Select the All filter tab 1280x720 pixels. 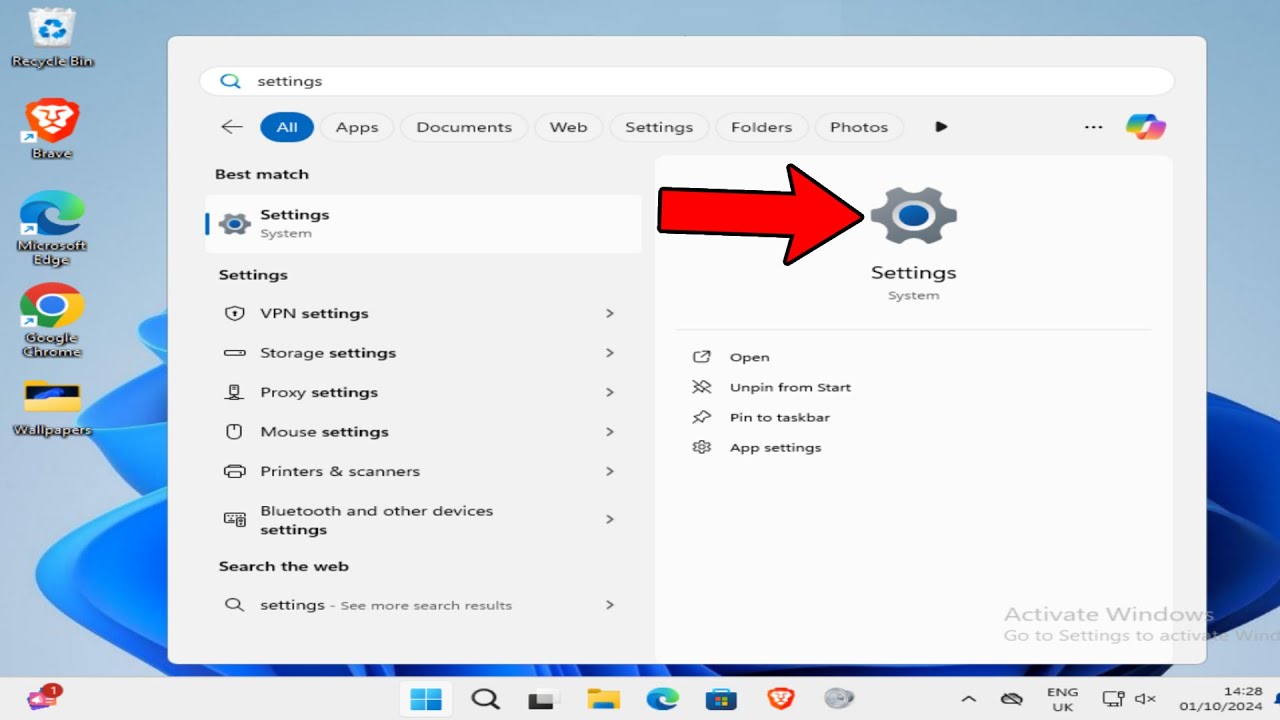coord(287,127)
